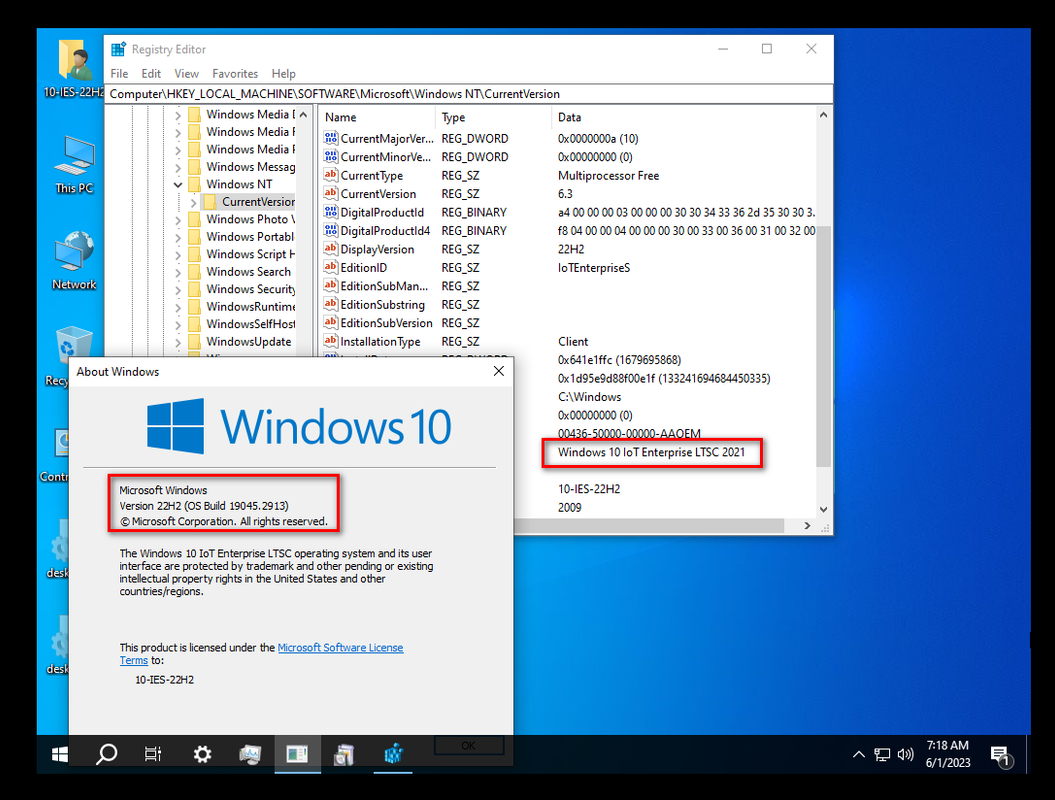Select the IoTEnterpriseS data cell
The width and height of the screenshot is (1055, 800).
click(594, 268)
